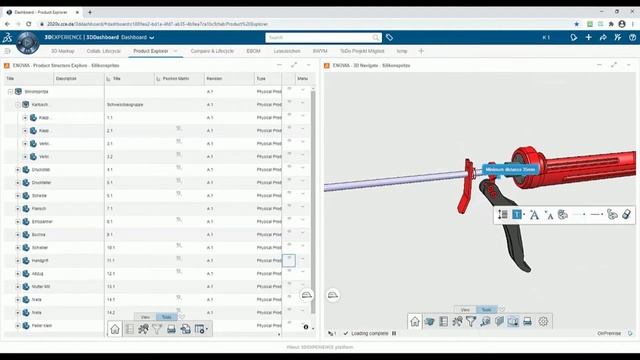Click the round floating button in 3D Navigate viewer

(x=333, y=295)
